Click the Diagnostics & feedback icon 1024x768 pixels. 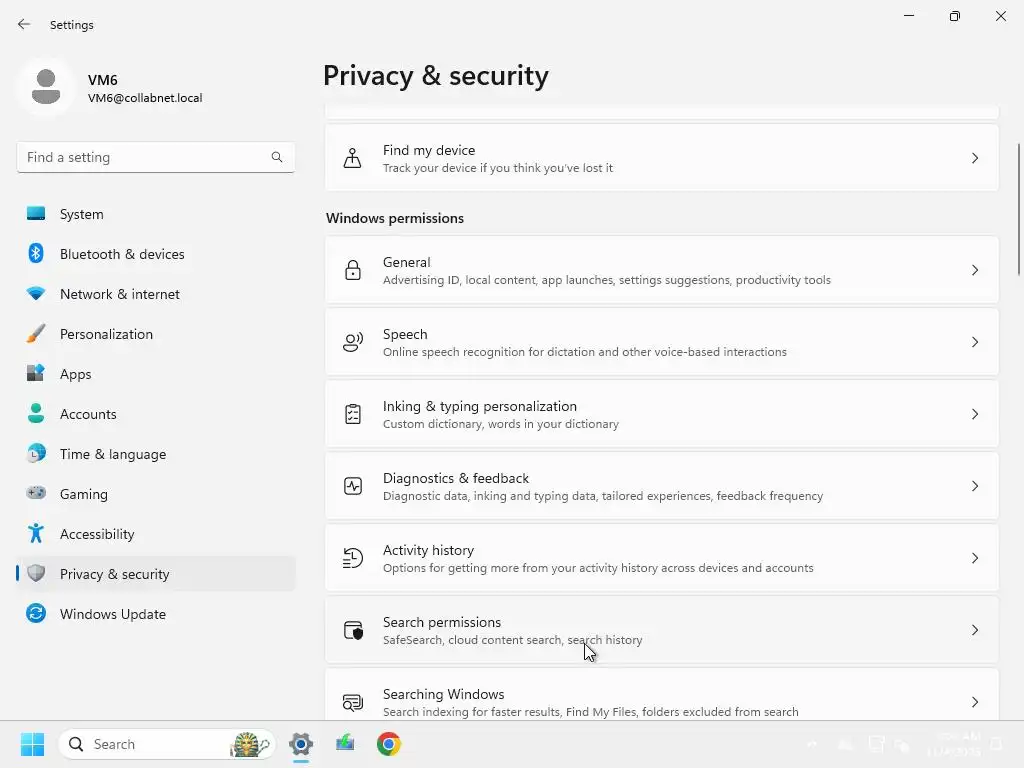352,486
